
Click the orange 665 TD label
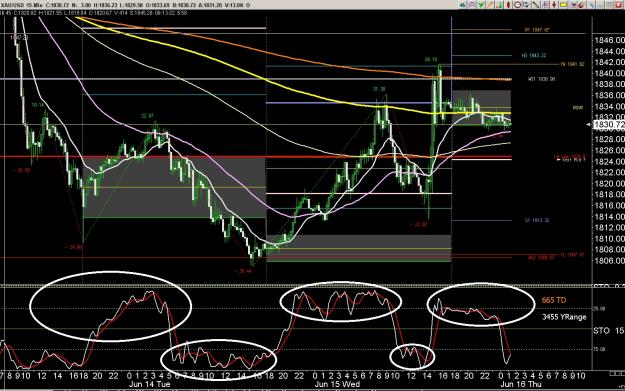click(x=554, y=300)
